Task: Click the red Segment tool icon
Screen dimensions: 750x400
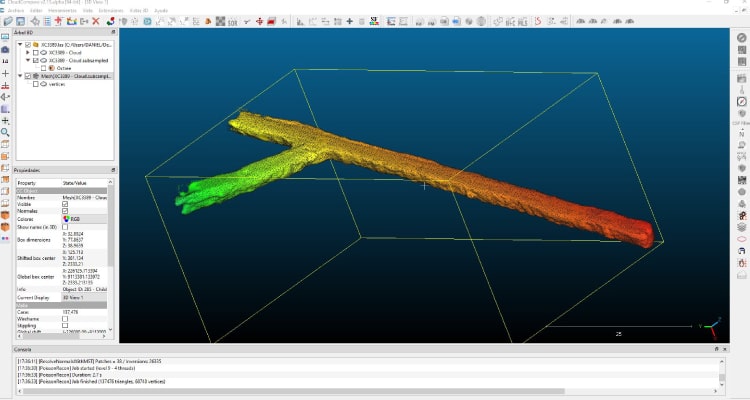Action: point(271,21)
